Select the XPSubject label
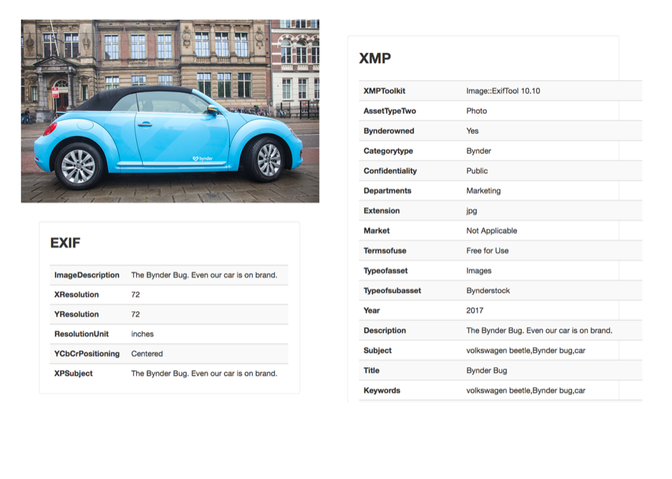Image resolution: width=672 pixels, height=479 pixels. [73, 374]
